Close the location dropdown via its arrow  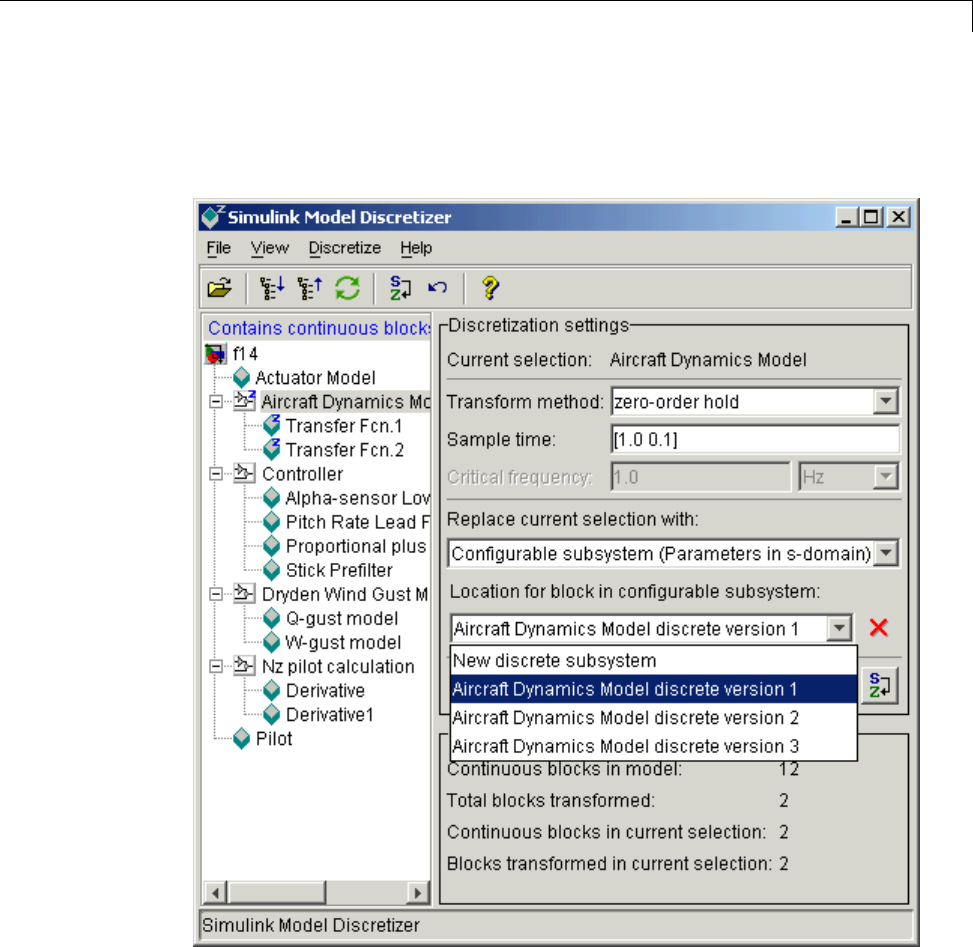[839, 628]
